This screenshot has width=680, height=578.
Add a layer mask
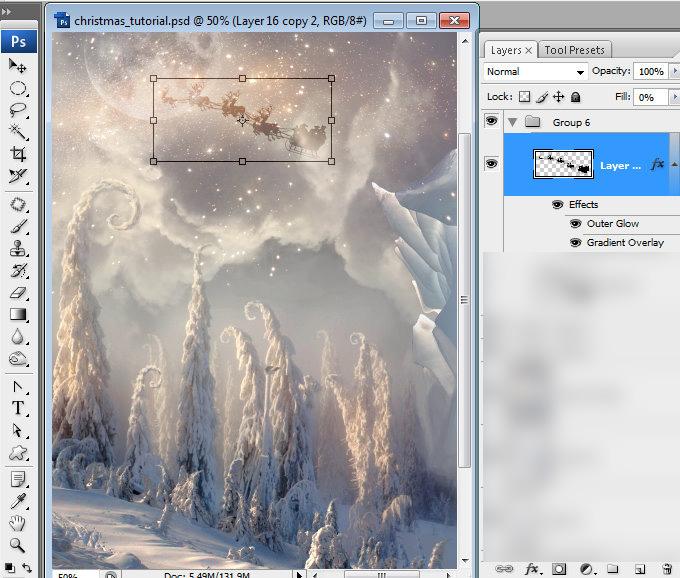(559, 569)
